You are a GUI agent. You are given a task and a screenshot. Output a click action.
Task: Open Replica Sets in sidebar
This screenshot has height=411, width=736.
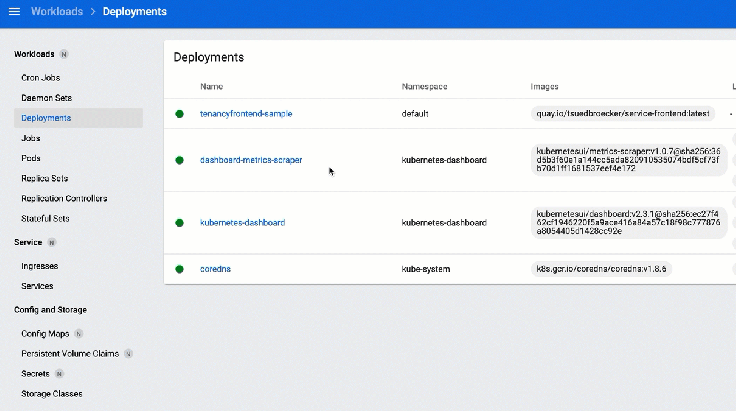[x=45, y=178]
